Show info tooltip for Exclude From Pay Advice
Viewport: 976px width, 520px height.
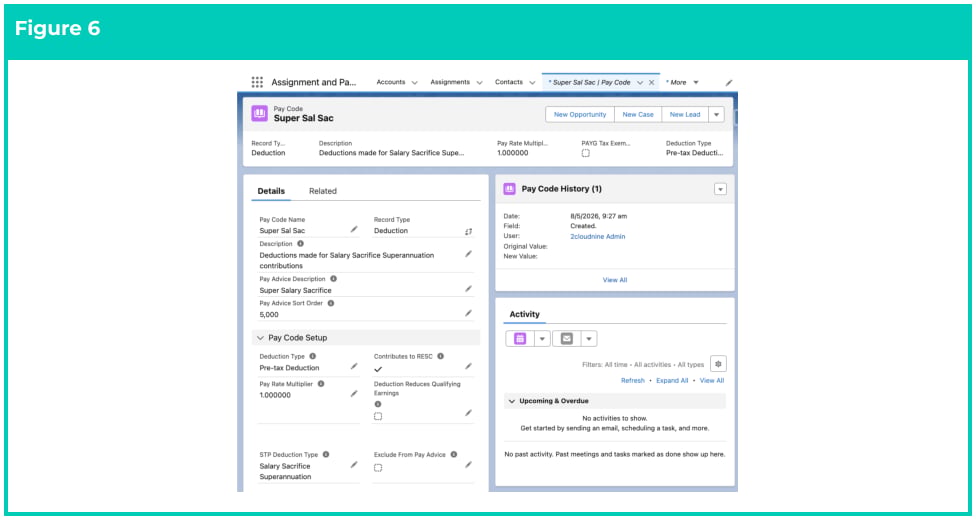tap(454, 455)
